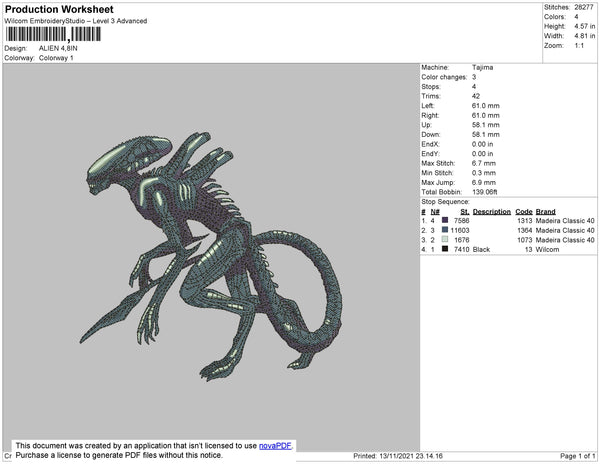The image size is (600, 464).
Task: Click the blue 1364 thread swatch
Action: click(x=445, y=230)
